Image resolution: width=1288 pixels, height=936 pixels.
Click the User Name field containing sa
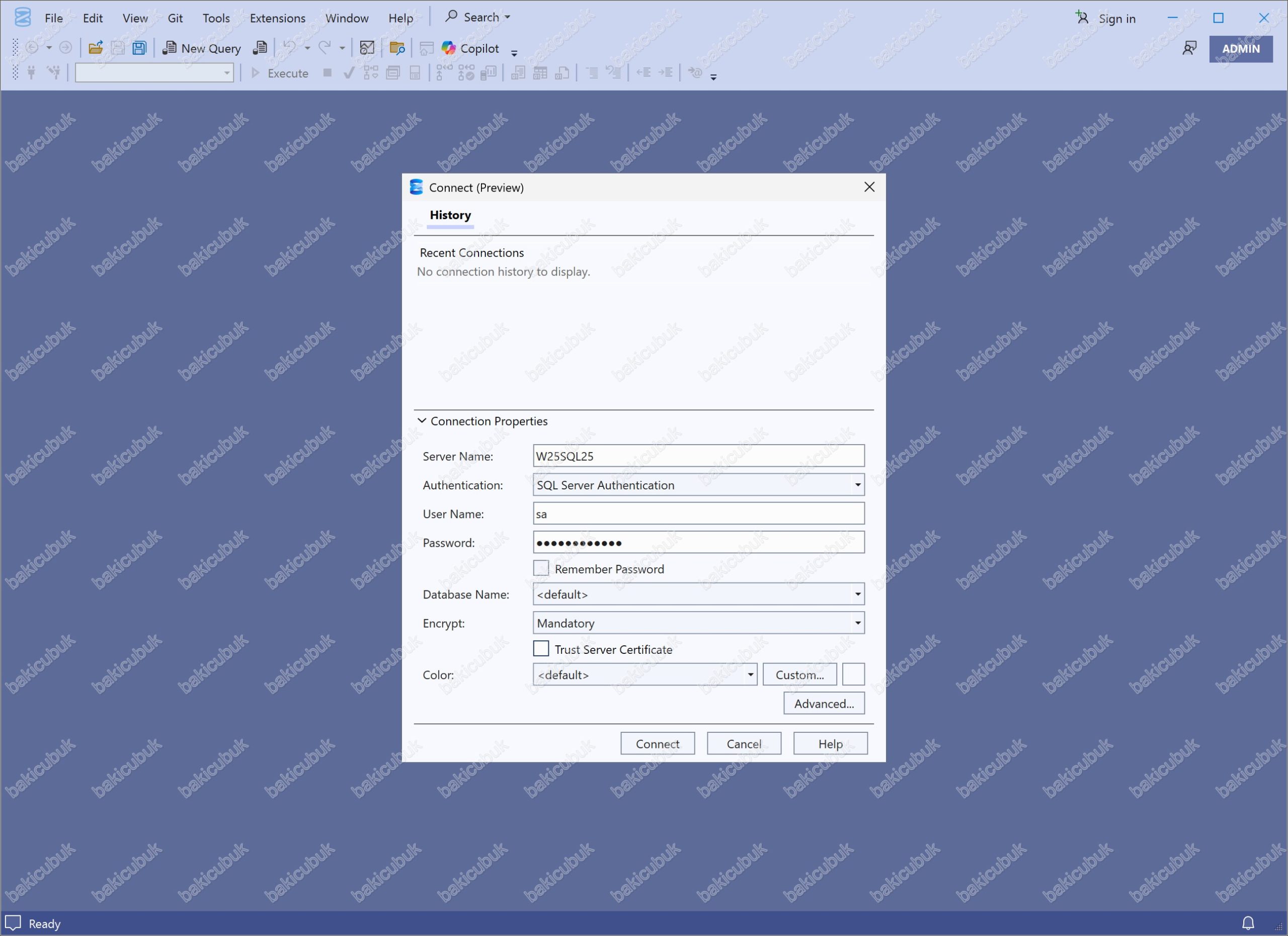point(698,514)
